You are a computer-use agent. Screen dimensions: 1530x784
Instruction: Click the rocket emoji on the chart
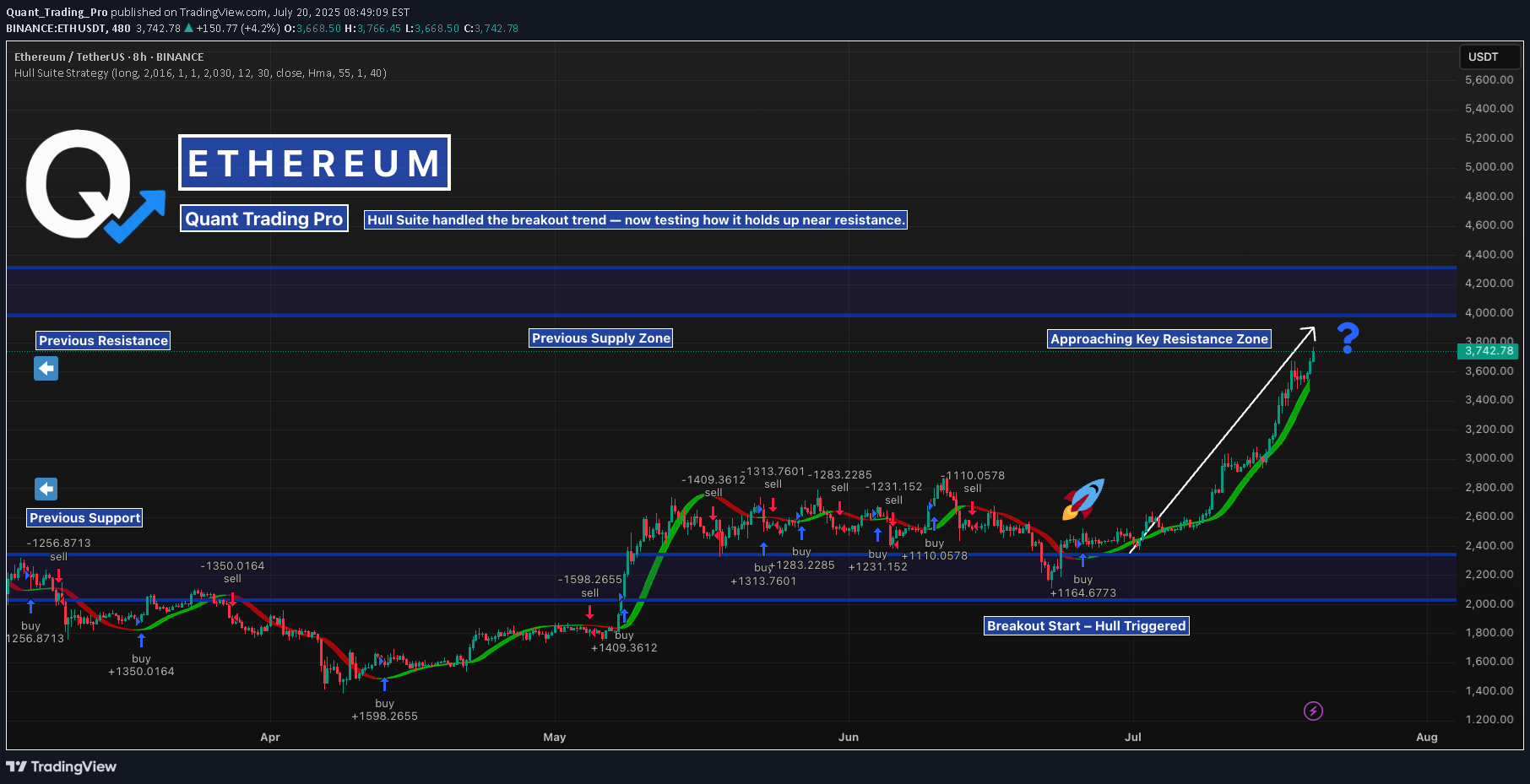(1083, 499)
